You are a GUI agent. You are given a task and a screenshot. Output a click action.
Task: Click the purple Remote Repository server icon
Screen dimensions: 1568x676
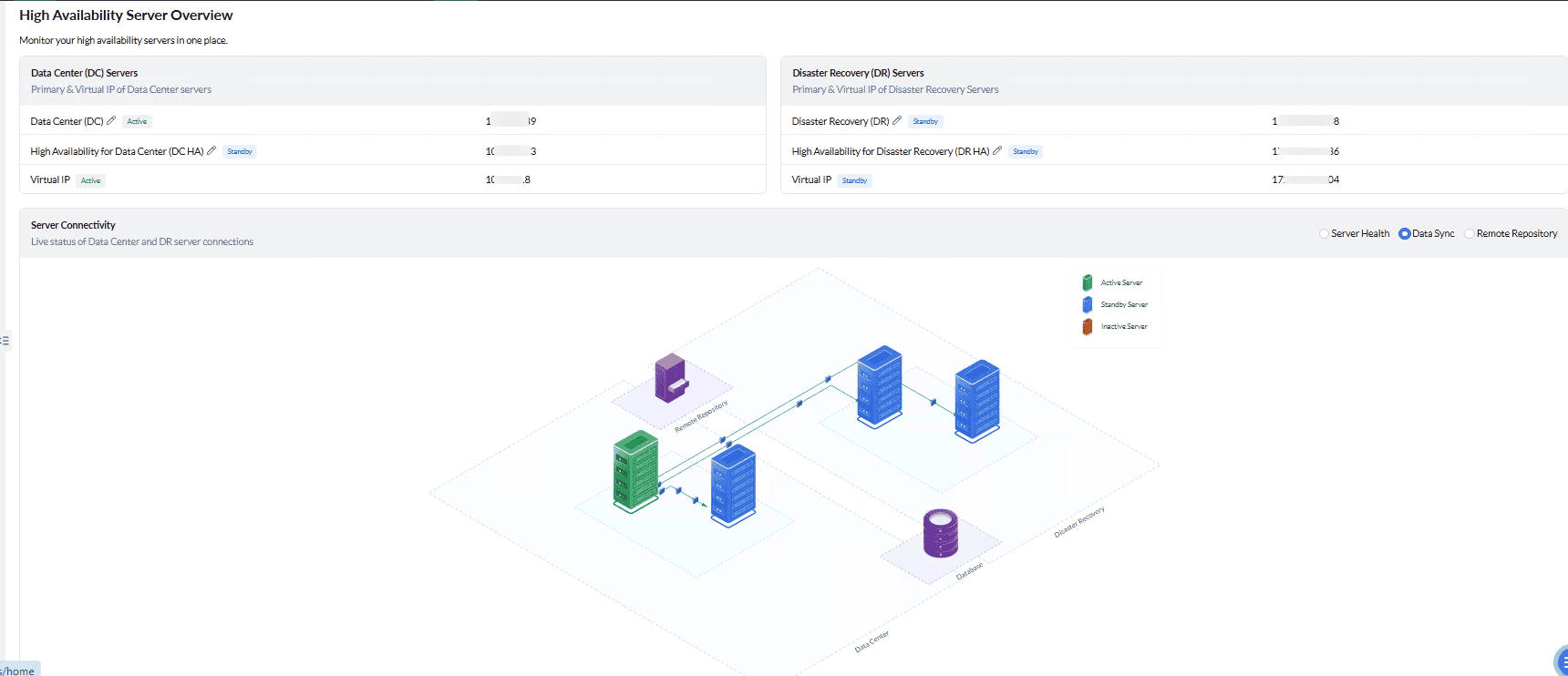tap(671, 378)
